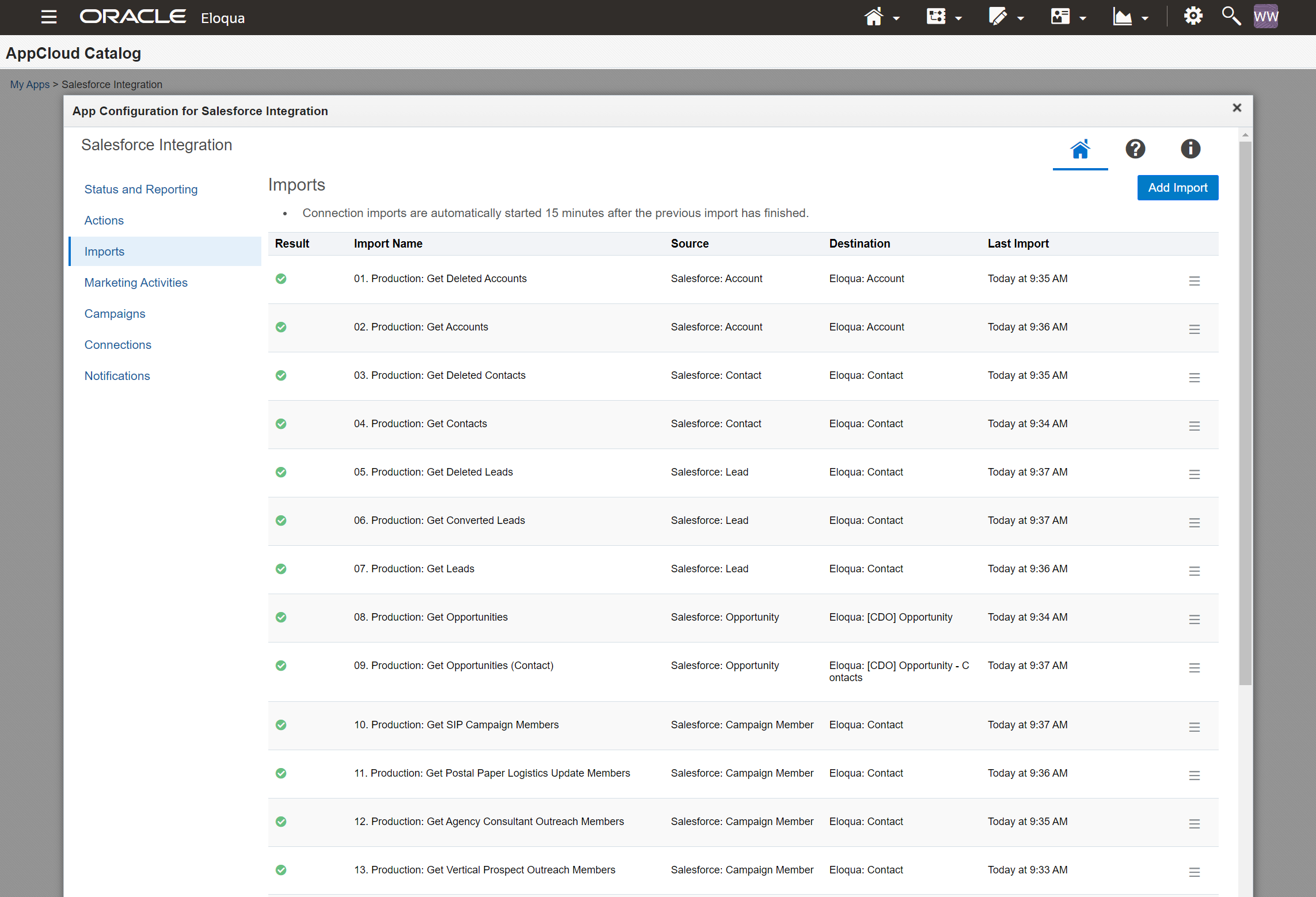Click the blue Home icon in app configuration
Screen dimensions: 1316x897
1080,149
